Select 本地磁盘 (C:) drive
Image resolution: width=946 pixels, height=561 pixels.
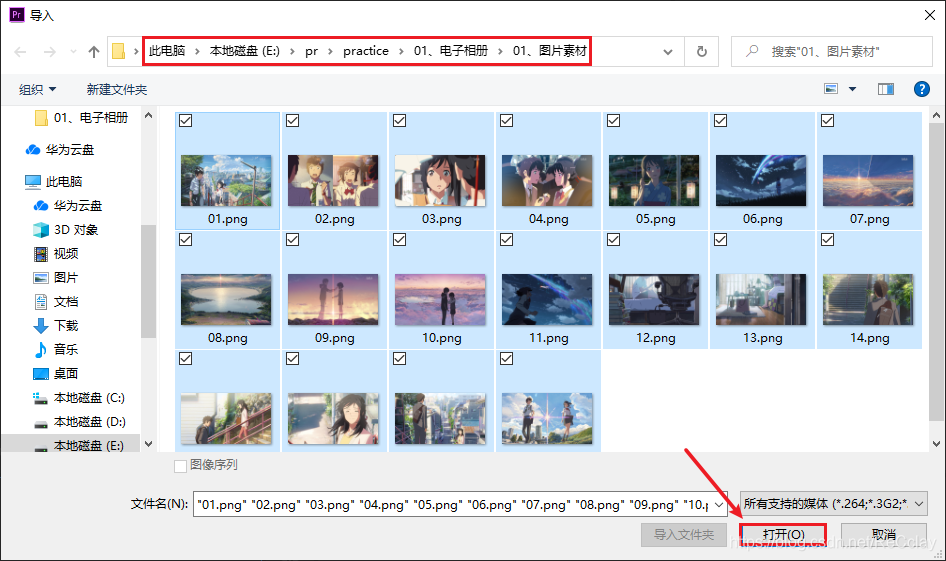[79, 398]
